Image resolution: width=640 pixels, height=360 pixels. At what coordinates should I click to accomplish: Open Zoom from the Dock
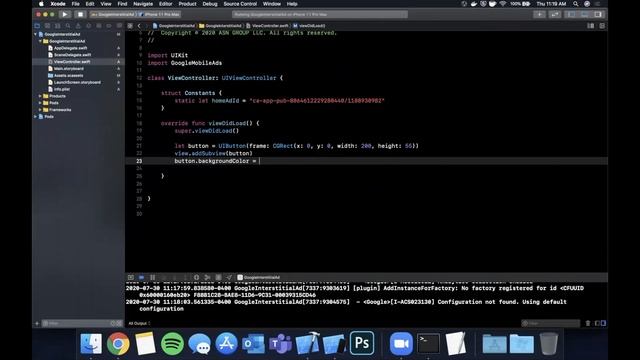[x=401, y=343]
